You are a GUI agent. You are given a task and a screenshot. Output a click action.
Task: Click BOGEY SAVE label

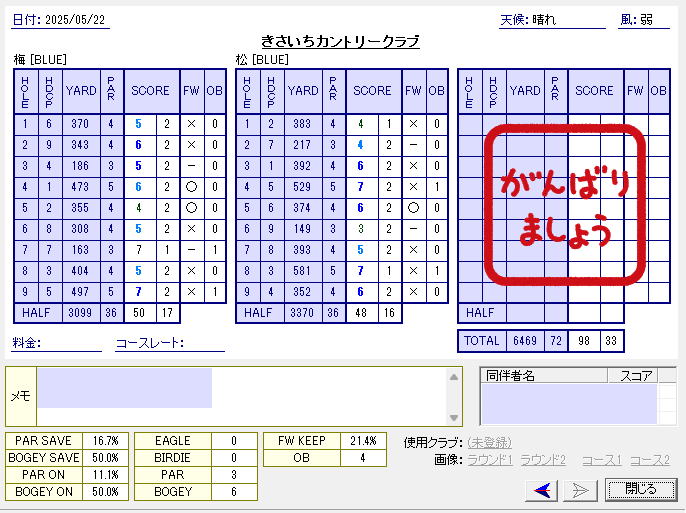44,458
